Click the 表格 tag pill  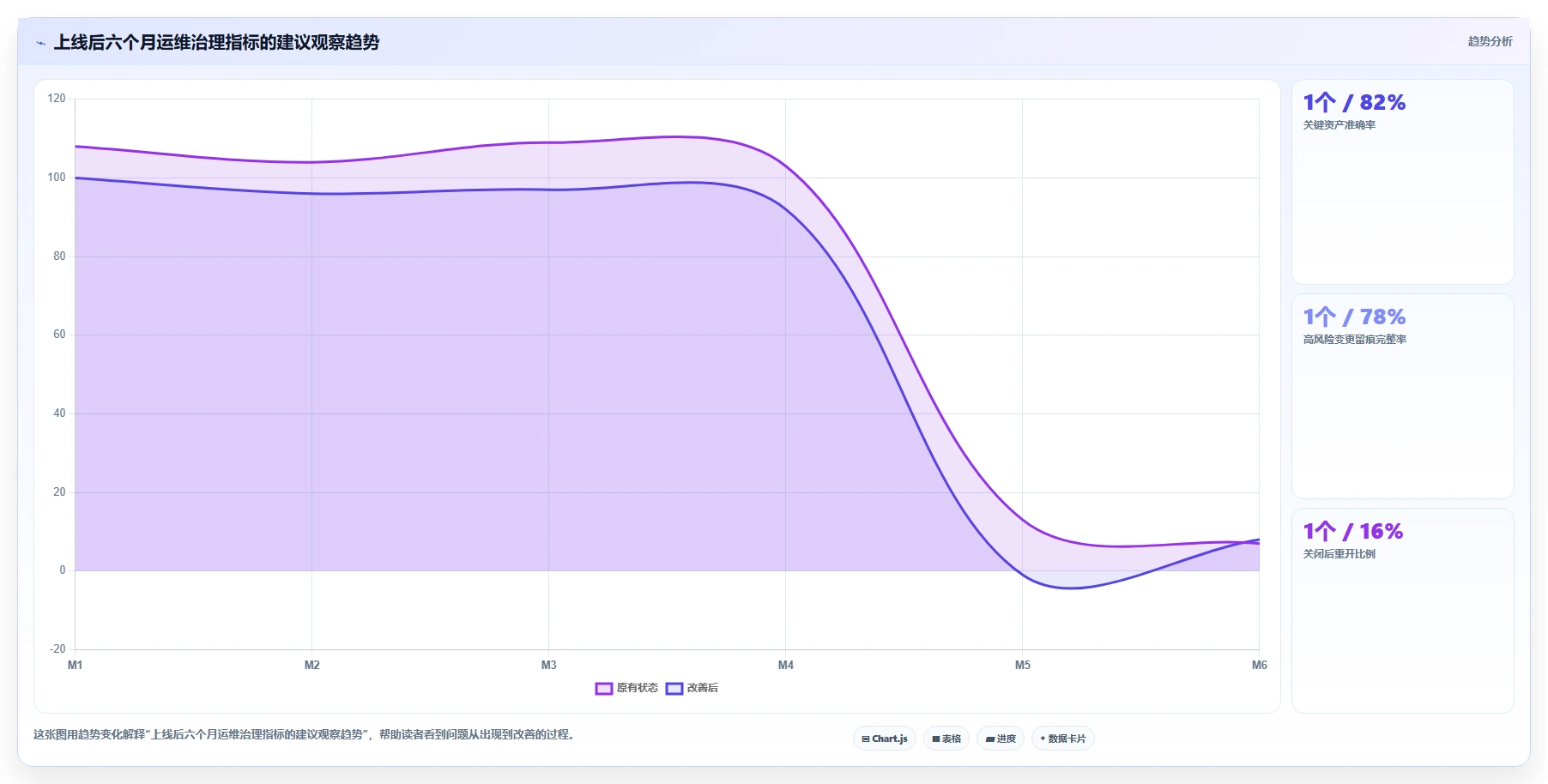point(946,739)
